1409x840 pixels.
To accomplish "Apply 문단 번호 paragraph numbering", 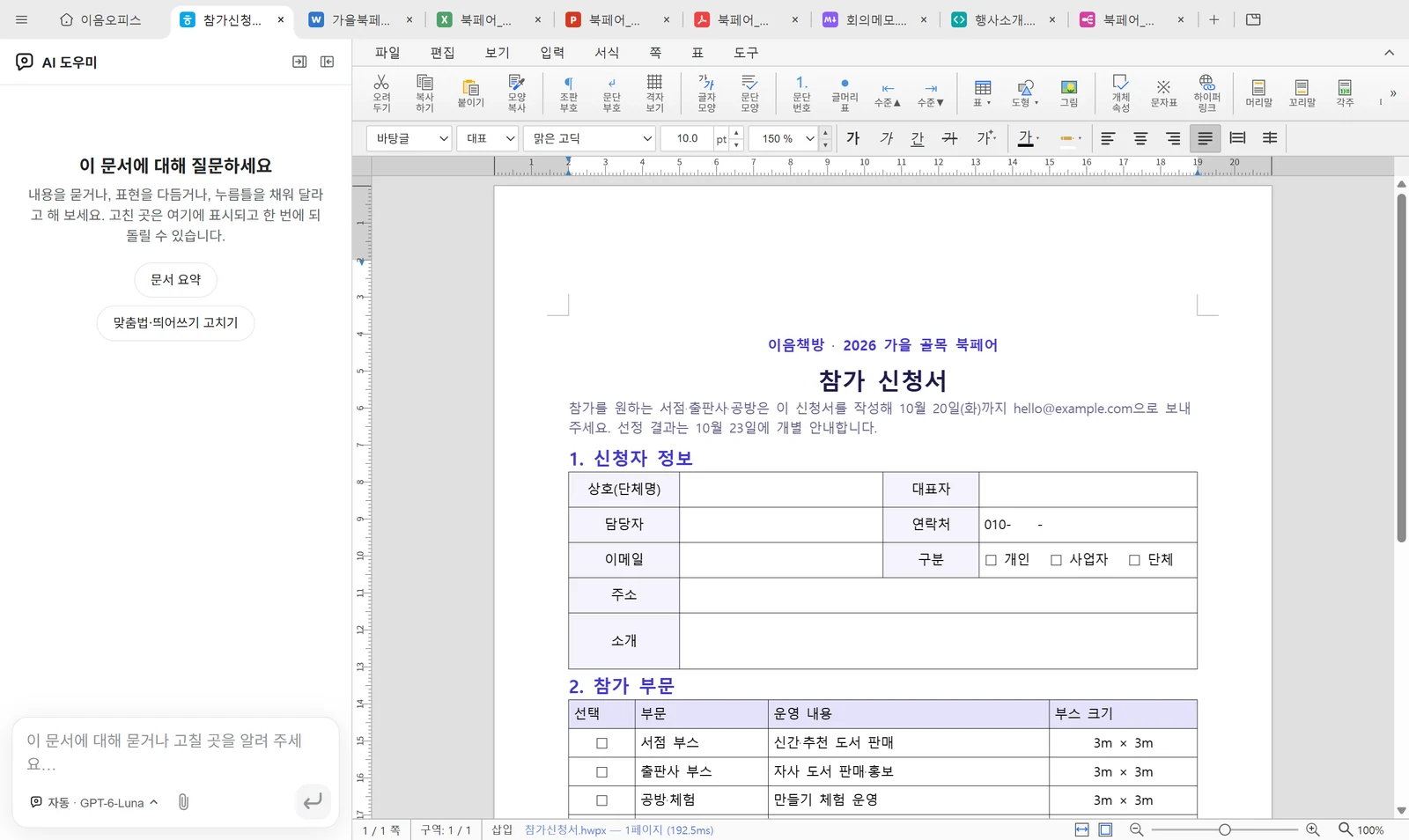I will click(801, 92).
